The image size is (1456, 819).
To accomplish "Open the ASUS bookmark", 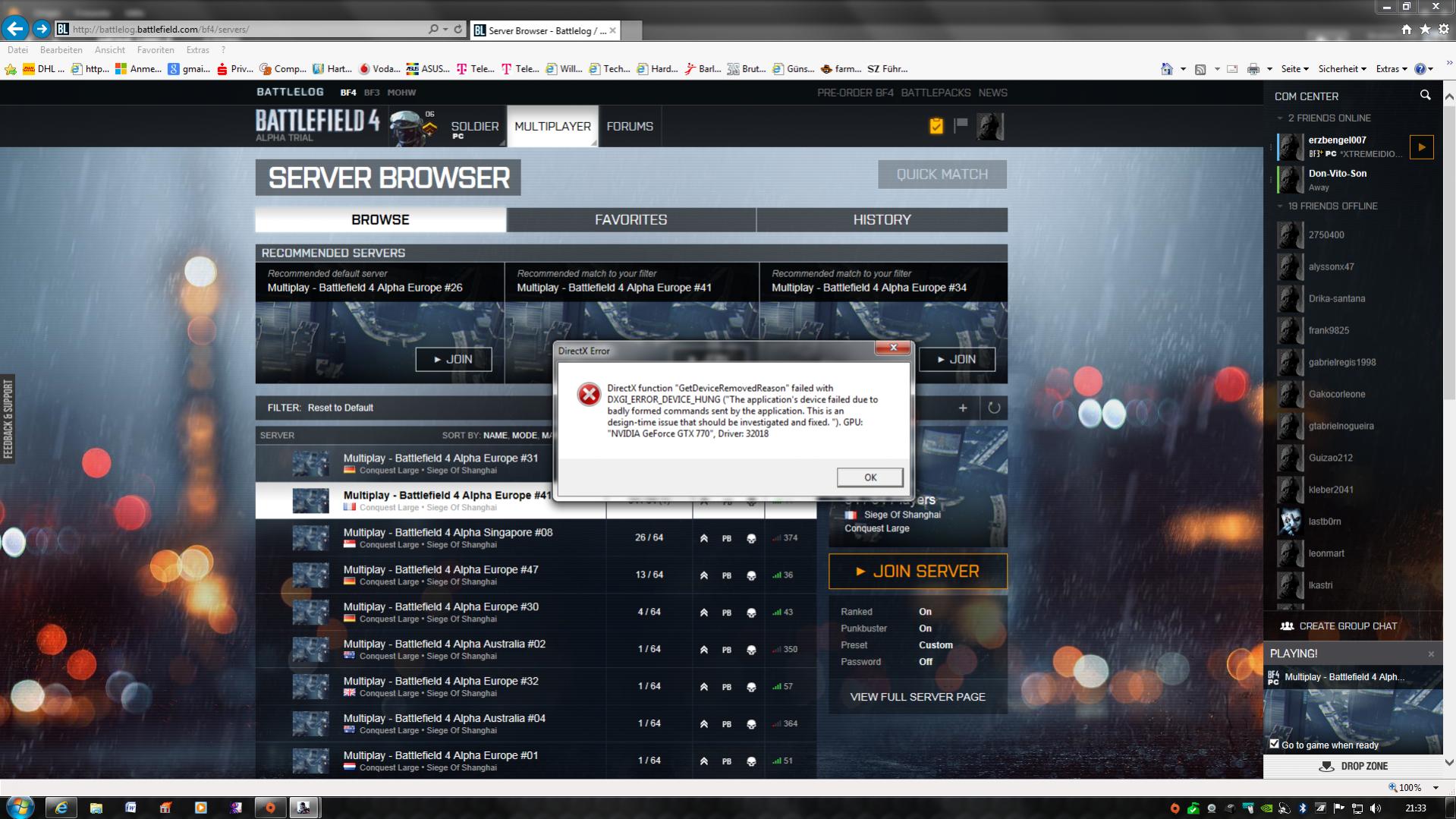I will pyautogui.click(x=428, y=69).
